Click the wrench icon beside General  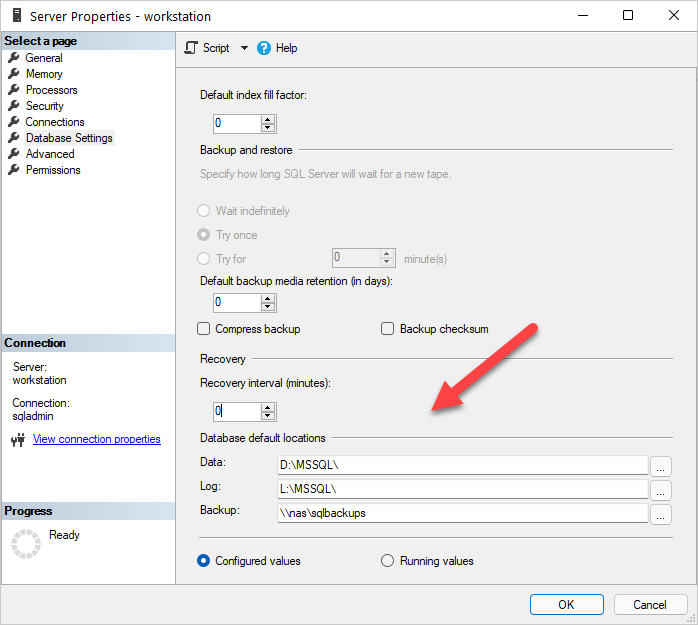(14, 57)
